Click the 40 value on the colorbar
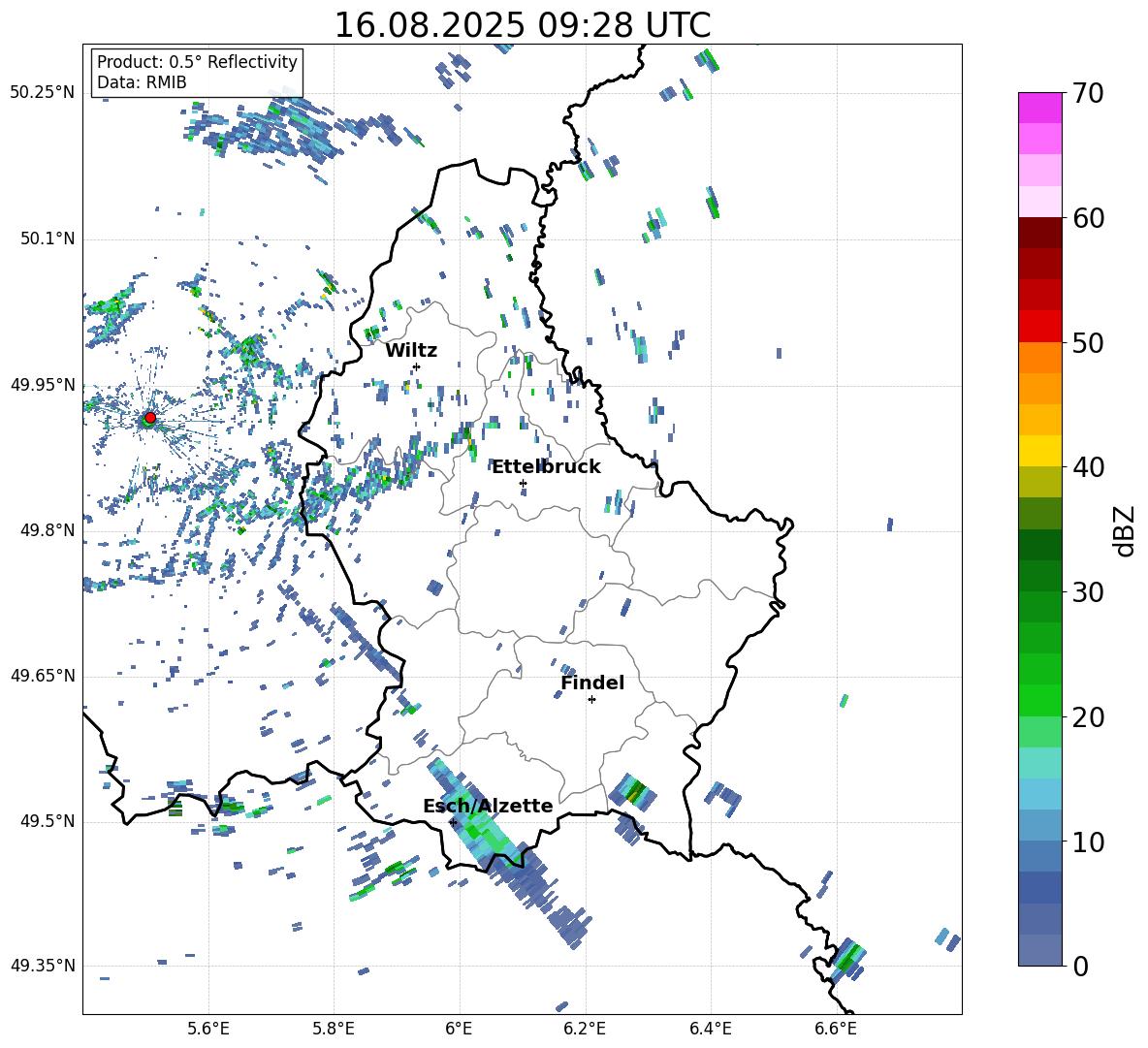 1088,467
